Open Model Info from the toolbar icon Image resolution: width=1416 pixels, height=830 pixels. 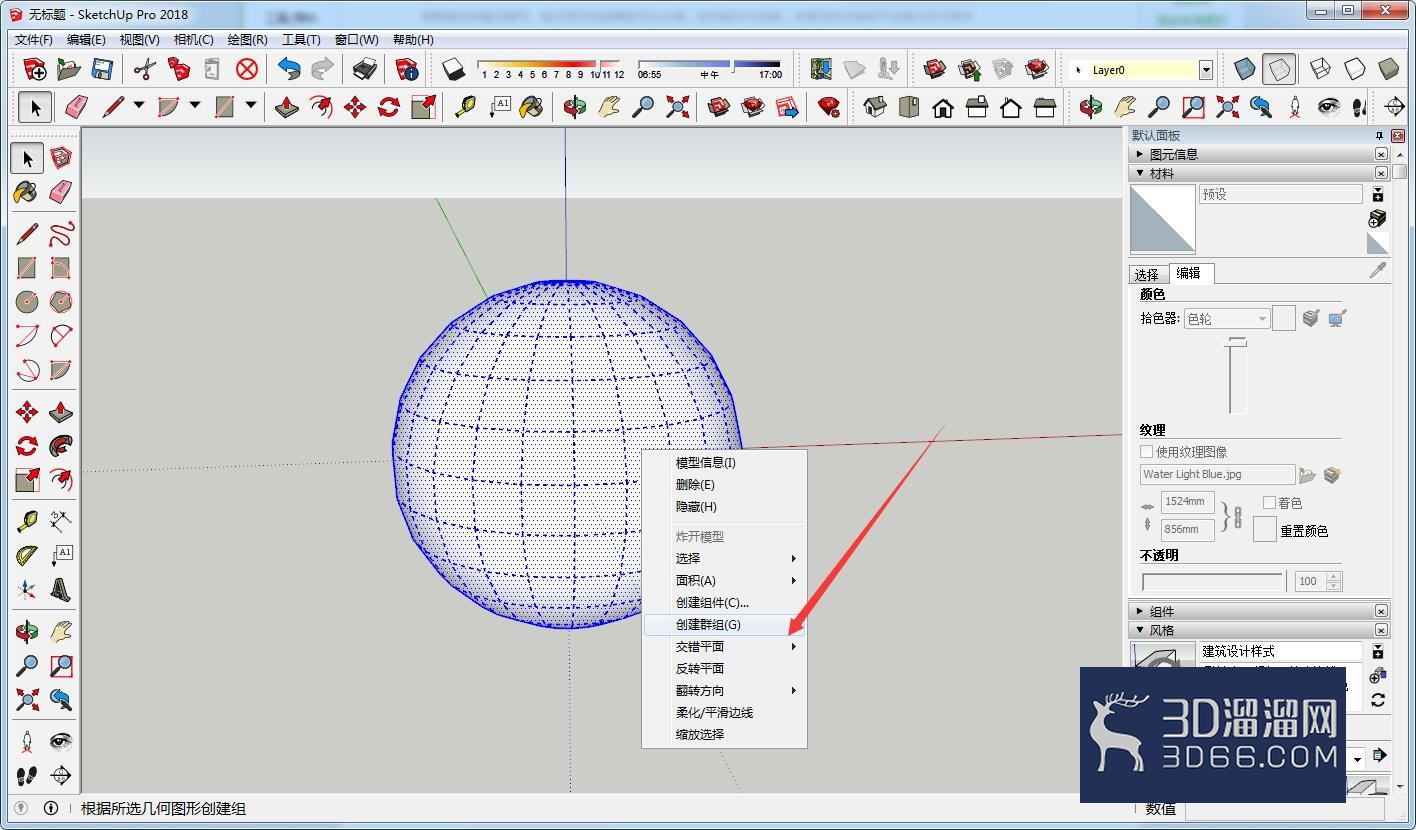click(407, 69)
